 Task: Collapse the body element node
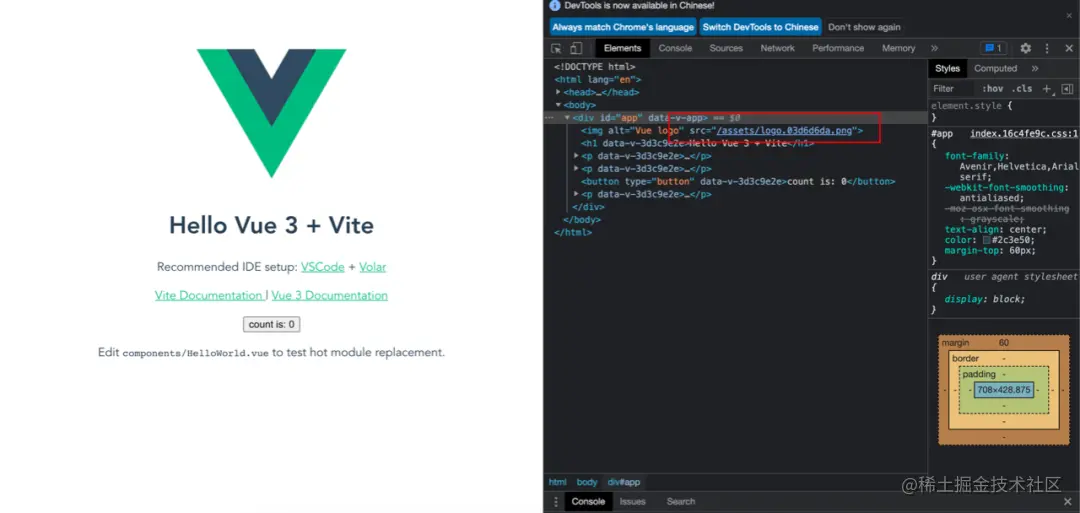(559, 105)
